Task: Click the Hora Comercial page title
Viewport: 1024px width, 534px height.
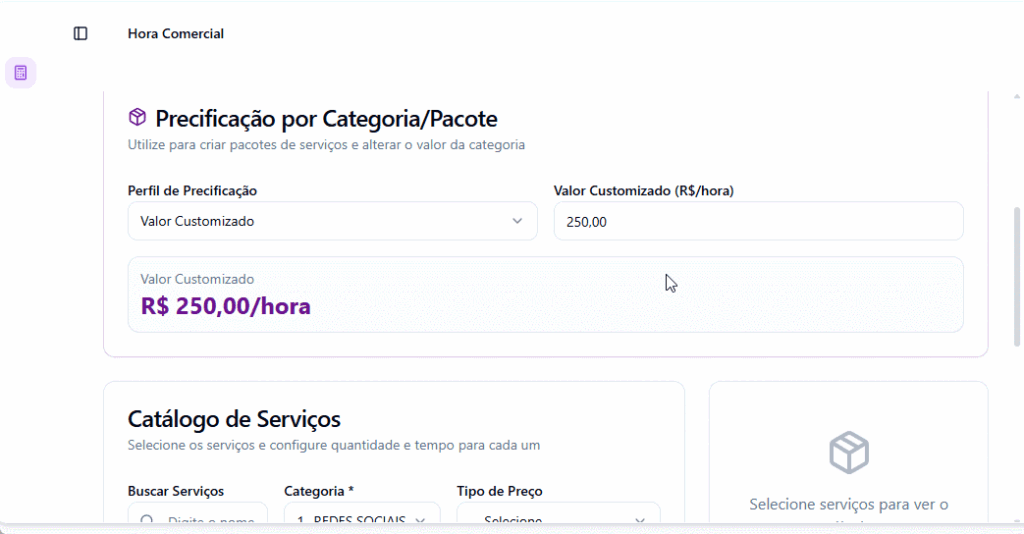Action: pos(176,34)
